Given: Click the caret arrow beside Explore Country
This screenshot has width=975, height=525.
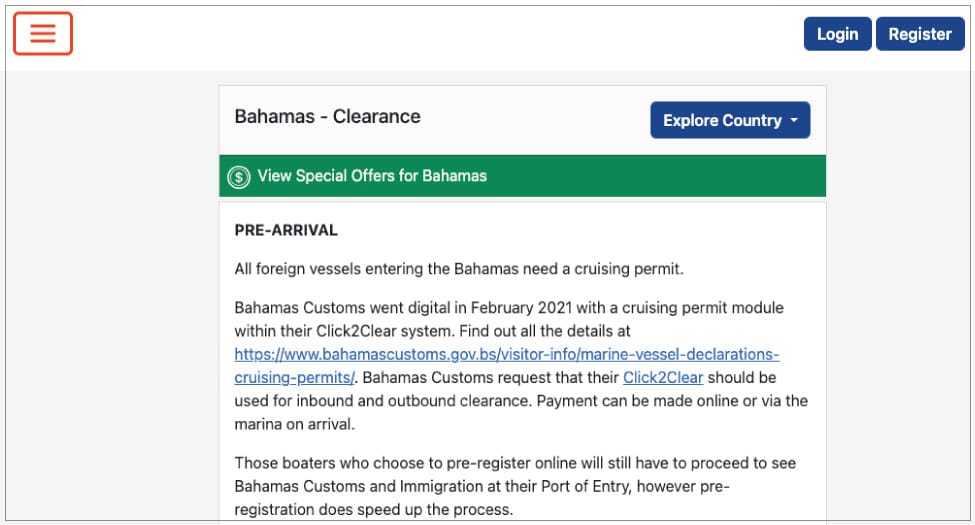Looking at the screenshot, I should [794, 120].
